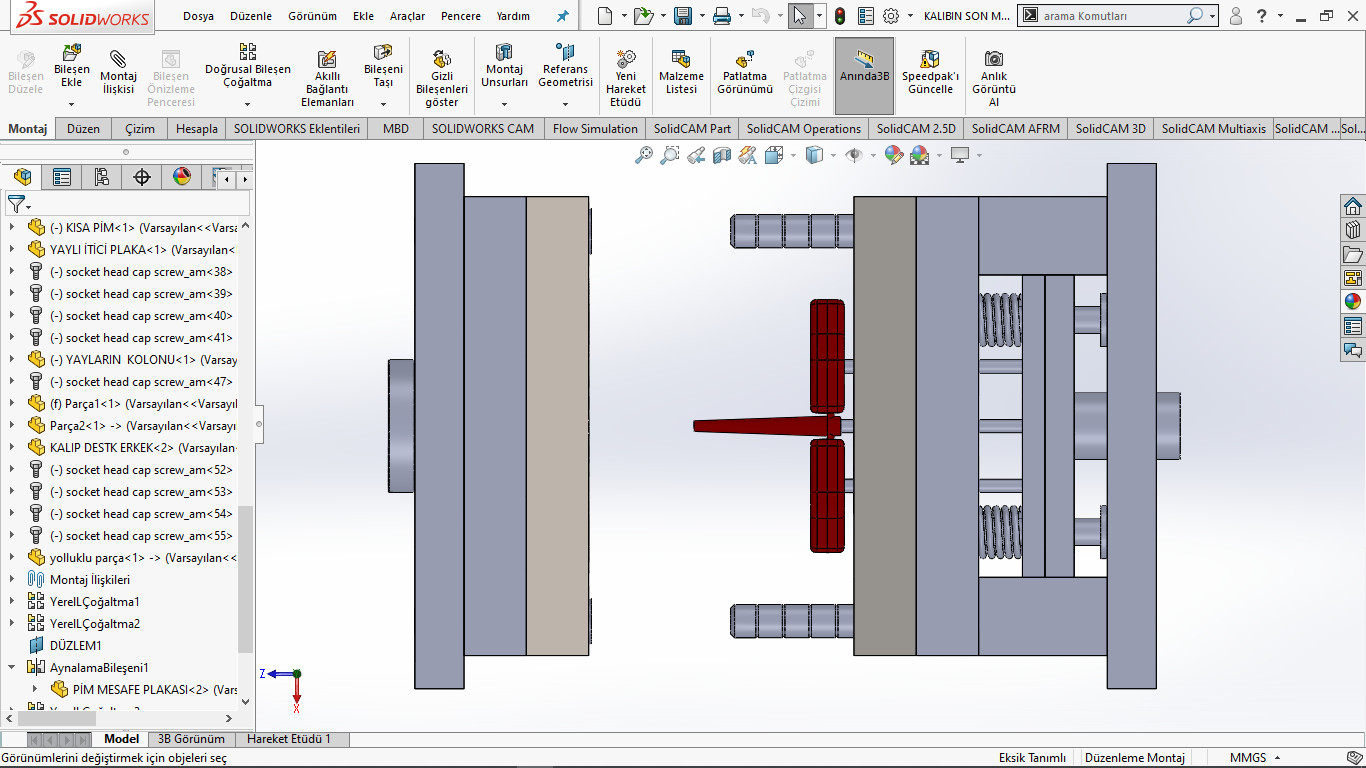The width and height of the screenshot is (1366, 768).
Task: Start a Yeni Hareket Etüdü motion study
Action: pyautogui.click(x=626, y=79)
